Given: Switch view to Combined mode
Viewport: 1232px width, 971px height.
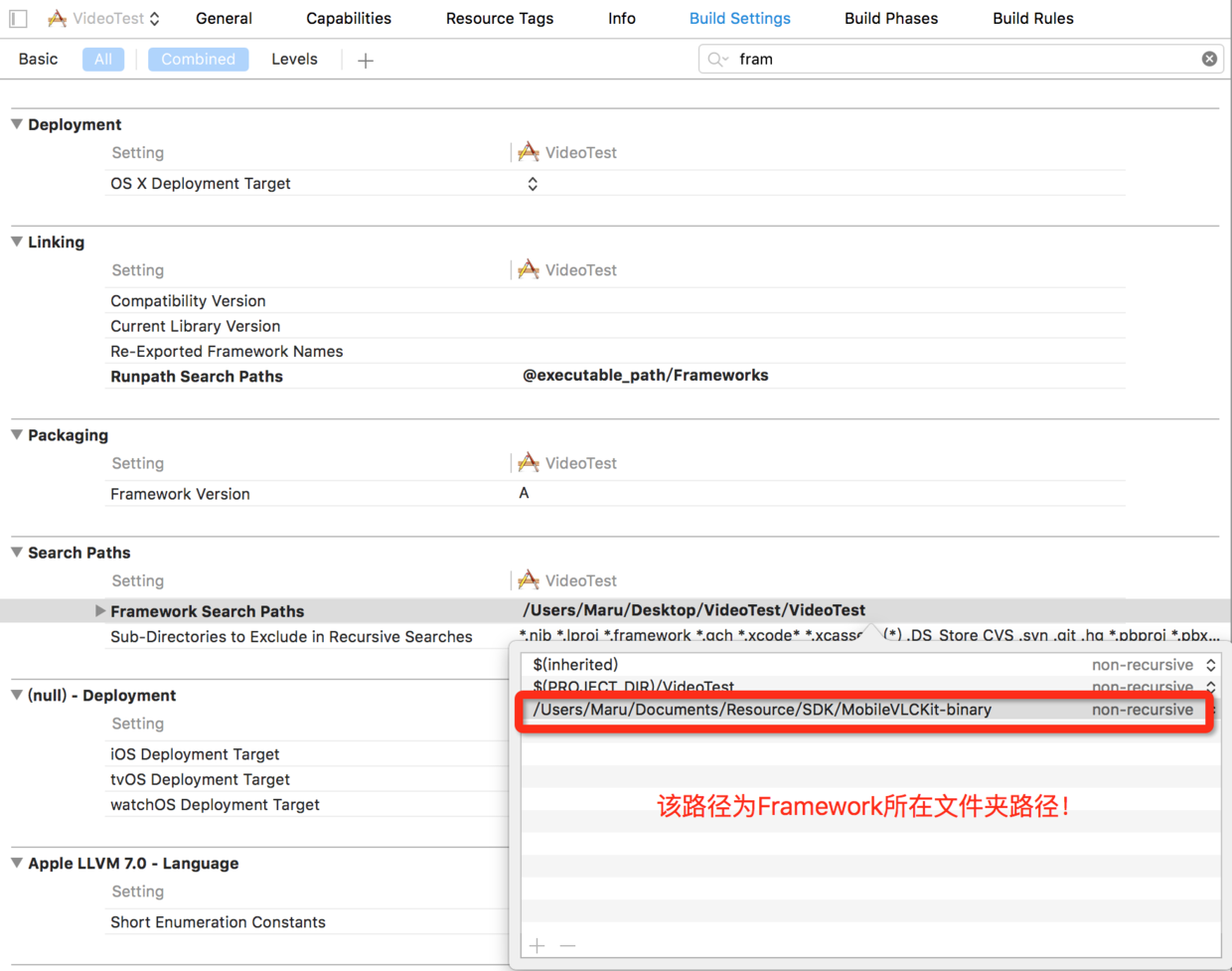Looking at the screenshot, I should [x=198, y=60].
